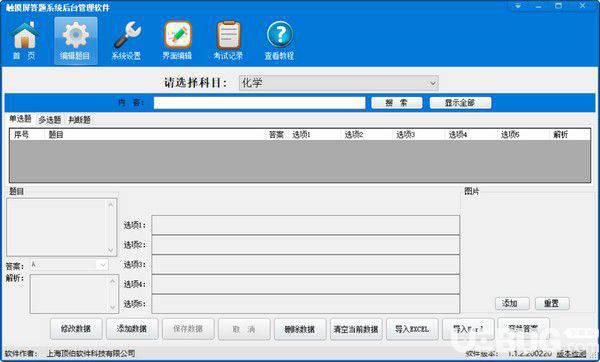Click the 选项5 column header
600x362 pixels.
point(510,135)
